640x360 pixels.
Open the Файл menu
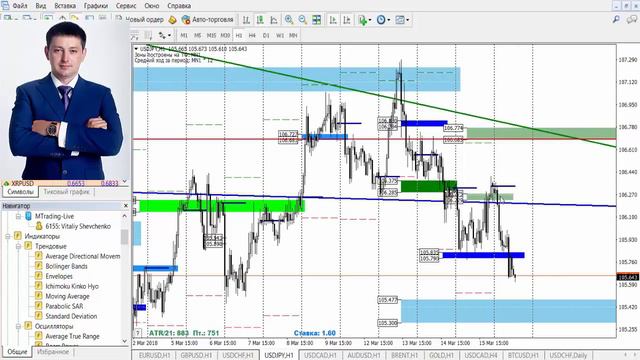point(20,6)
